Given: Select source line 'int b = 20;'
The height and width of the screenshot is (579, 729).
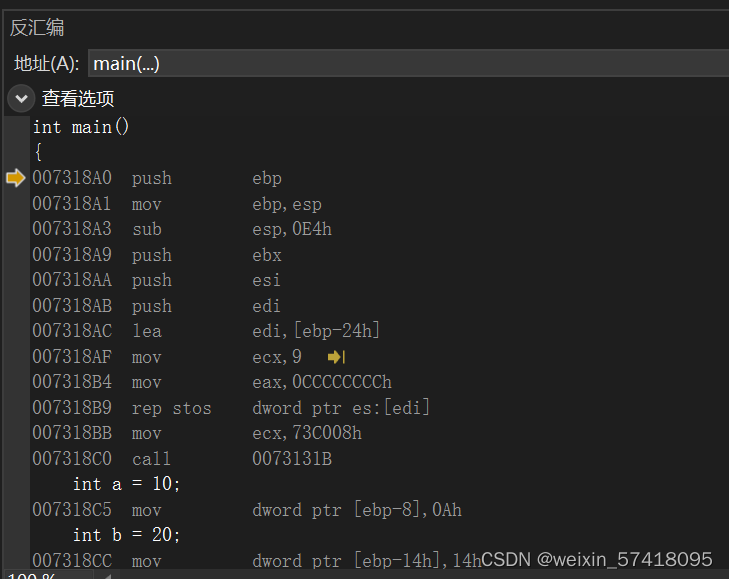Looking at the screenshot, I should [126, 535].
